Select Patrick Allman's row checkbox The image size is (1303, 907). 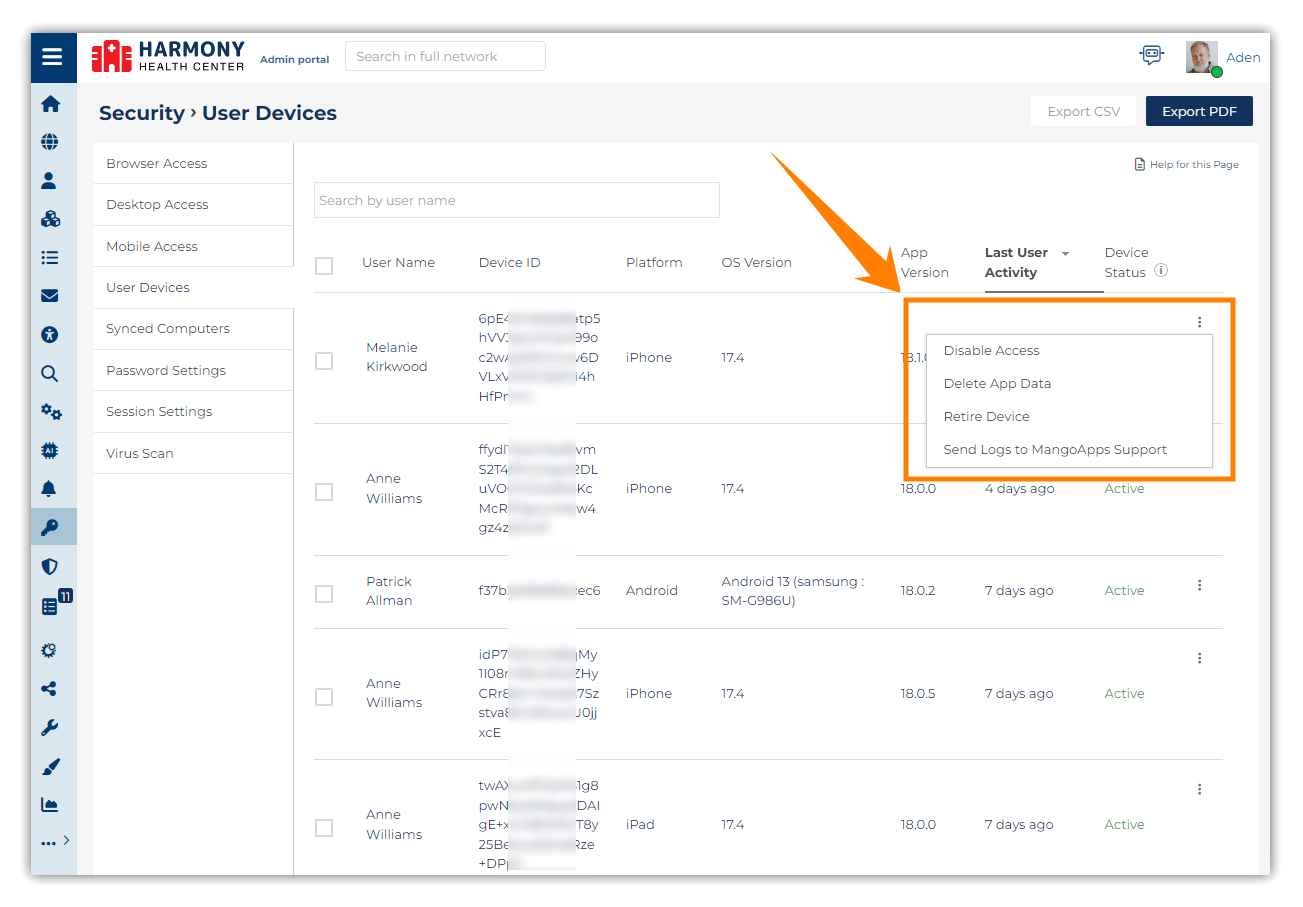[x=324, y=594]
